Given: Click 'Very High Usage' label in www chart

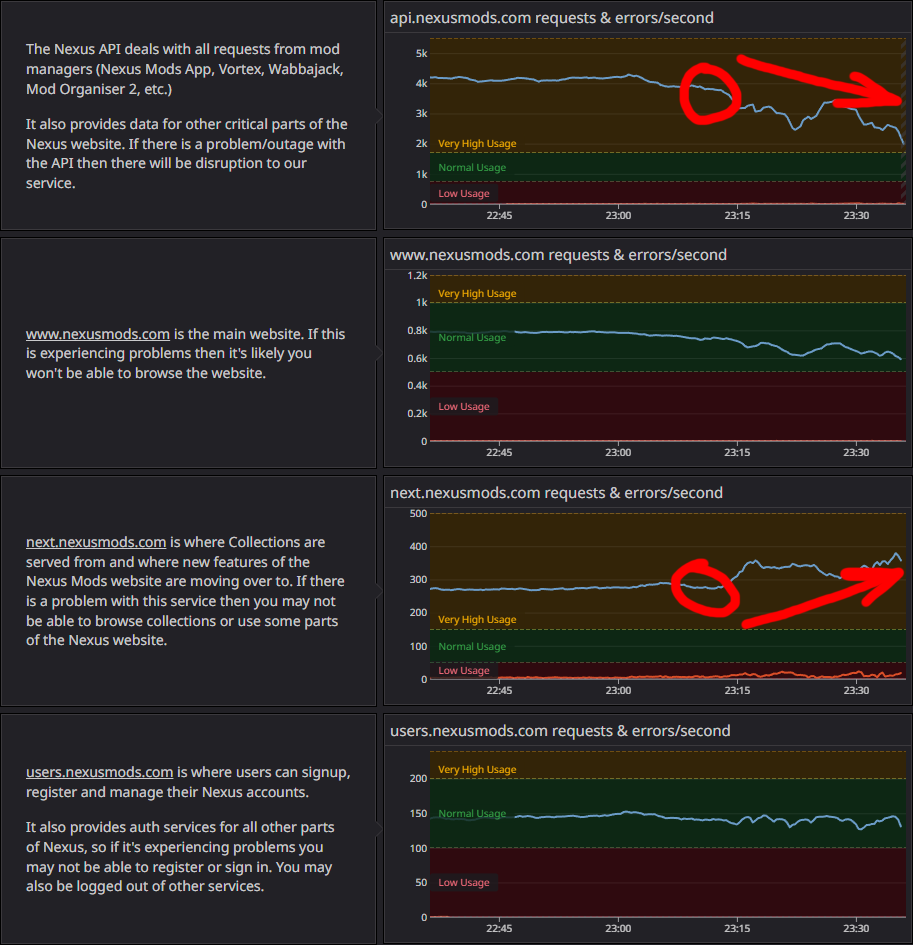Looking at the screenshot, I should pos(477,294).
